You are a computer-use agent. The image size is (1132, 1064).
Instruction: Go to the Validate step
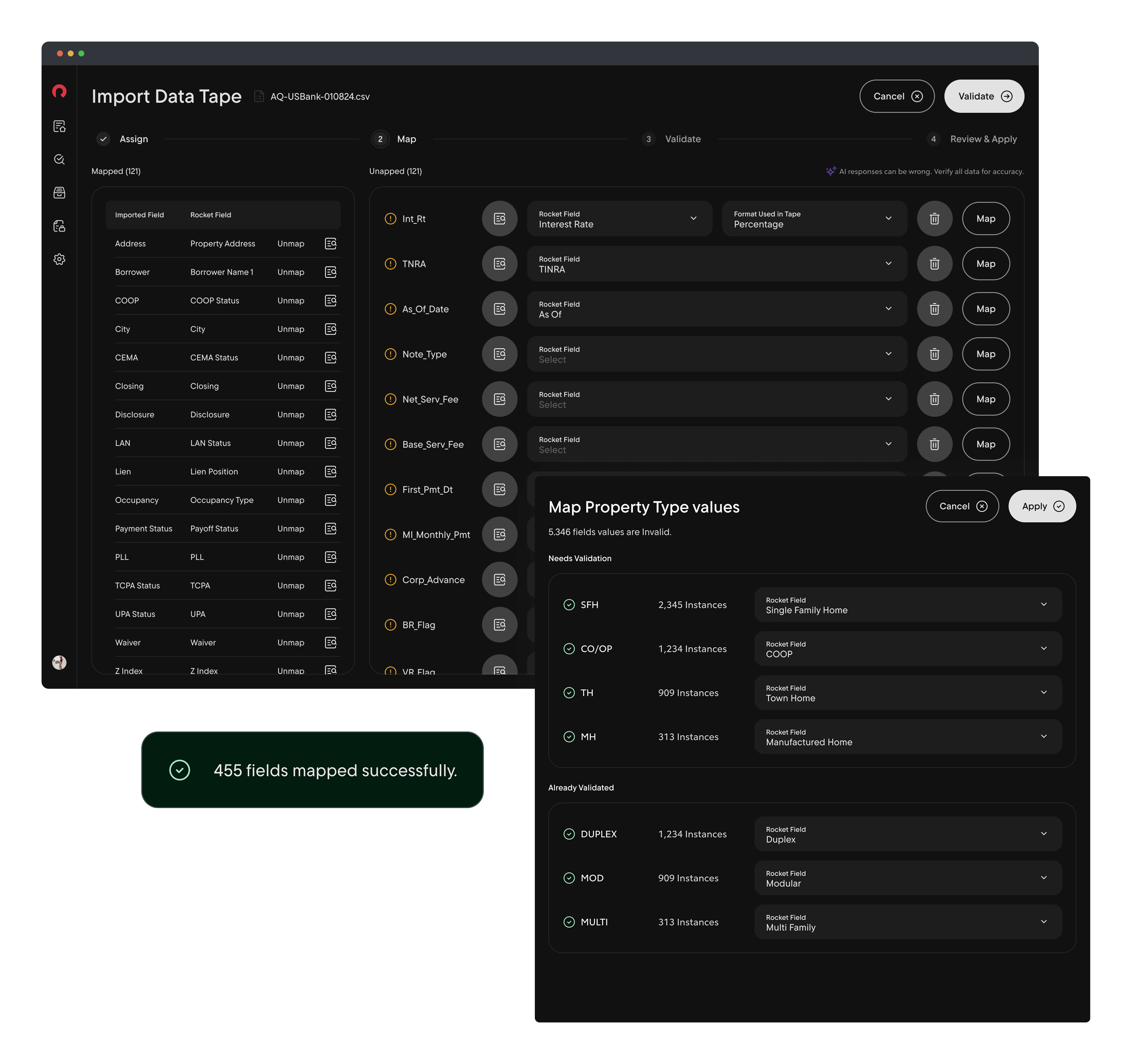682,139
